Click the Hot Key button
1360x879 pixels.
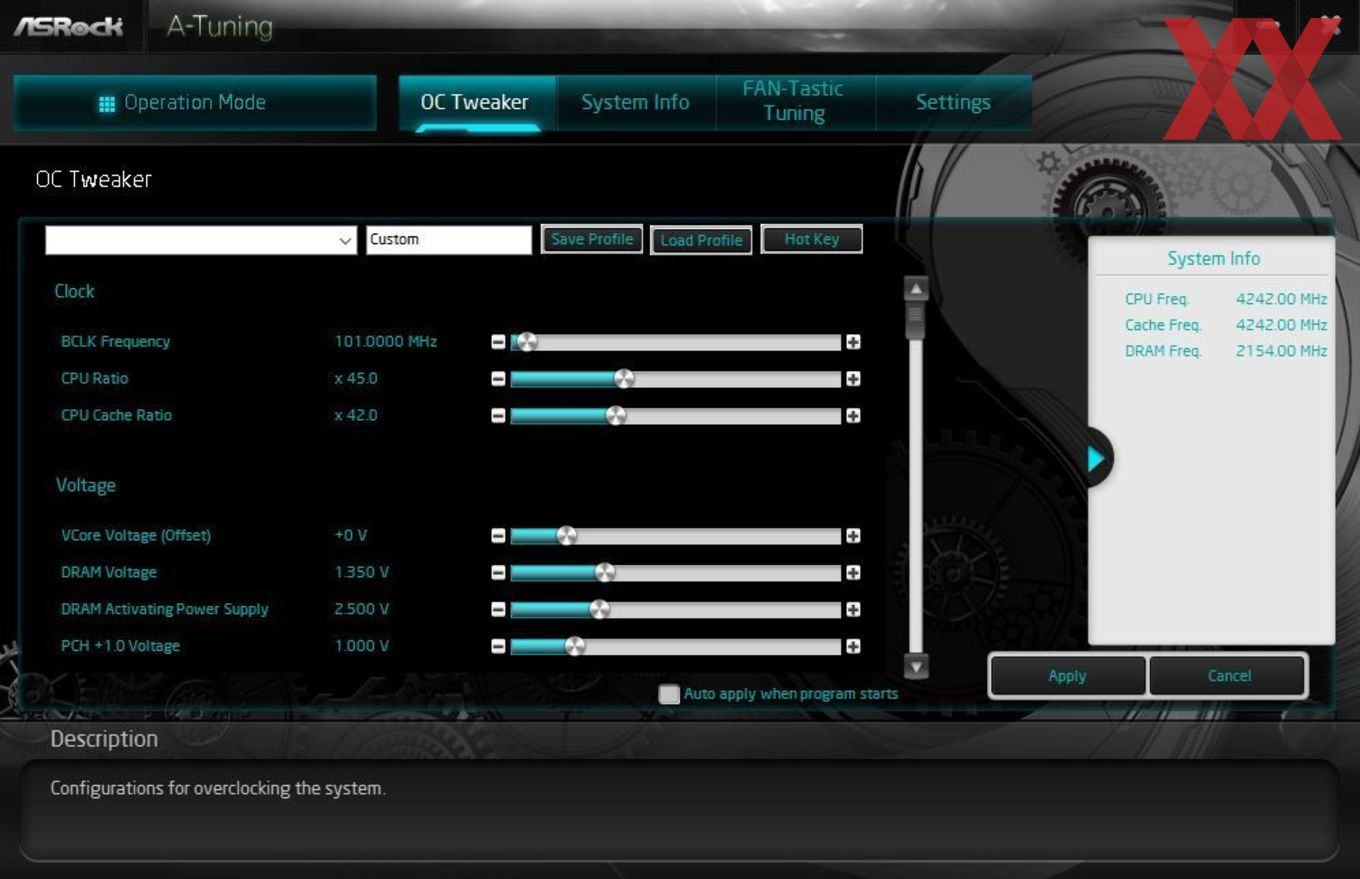pos(811,239)
